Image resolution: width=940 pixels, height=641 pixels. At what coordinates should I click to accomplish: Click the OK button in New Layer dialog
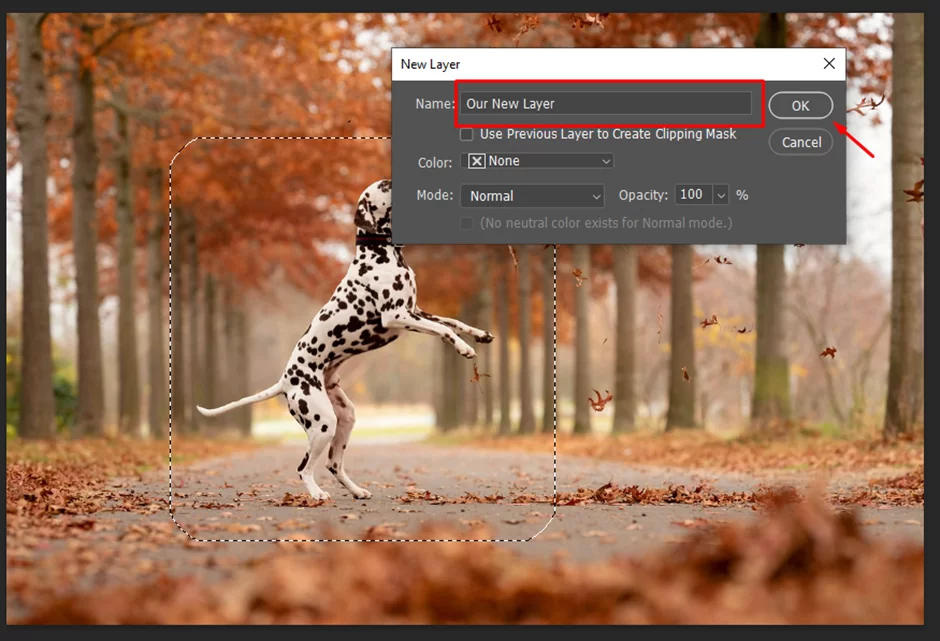click(800, 106)
